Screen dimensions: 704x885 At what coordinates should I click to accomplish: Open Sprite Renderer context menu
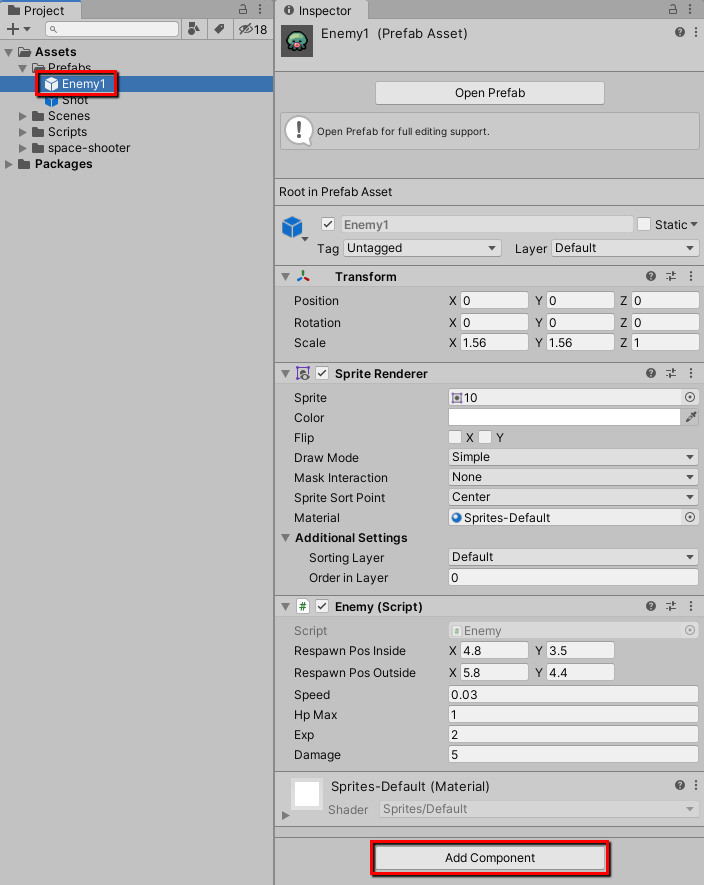pyautogui.click(x=691, y=374)
